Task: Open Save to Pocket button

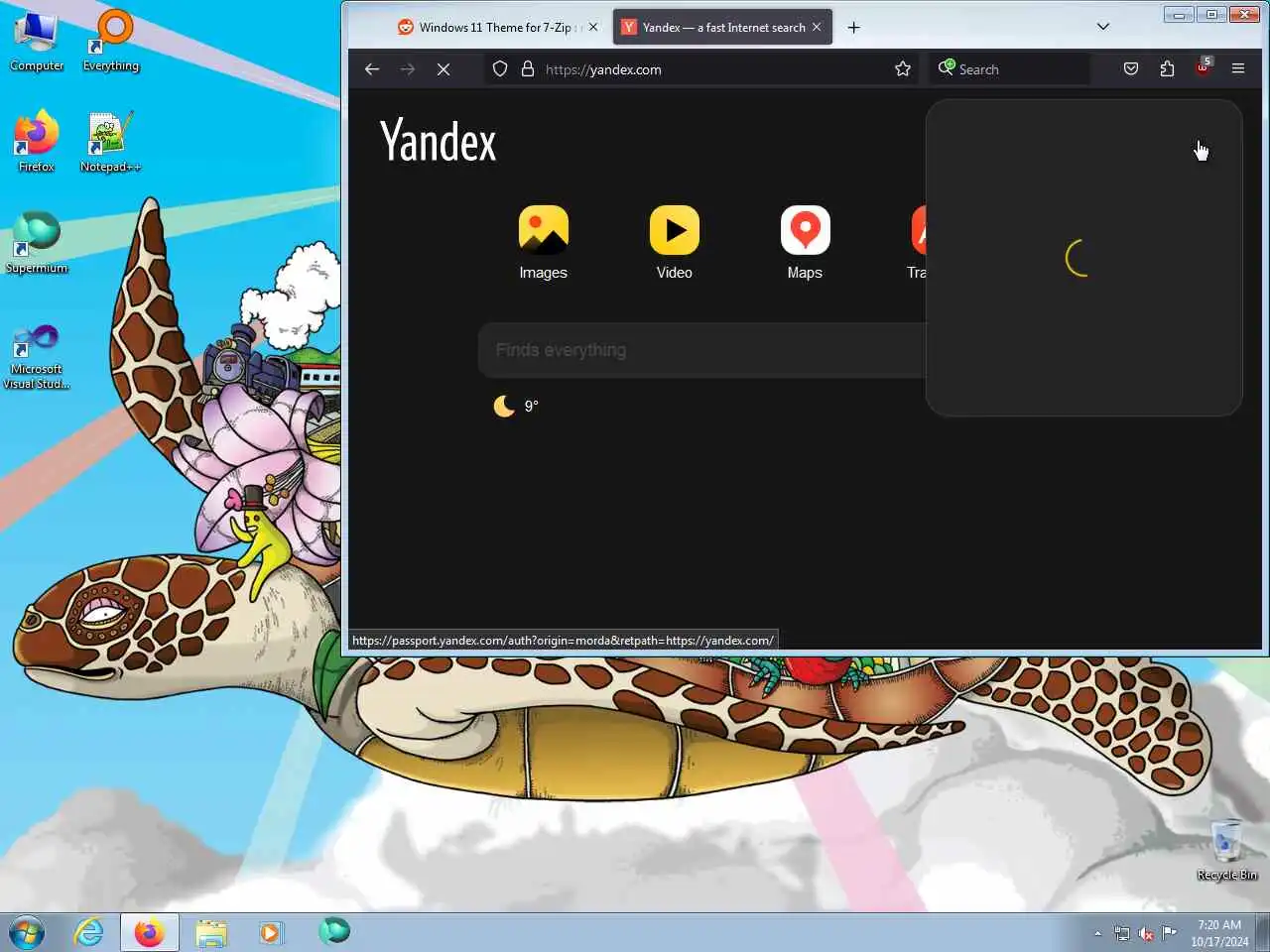Action: point(1131,69)
